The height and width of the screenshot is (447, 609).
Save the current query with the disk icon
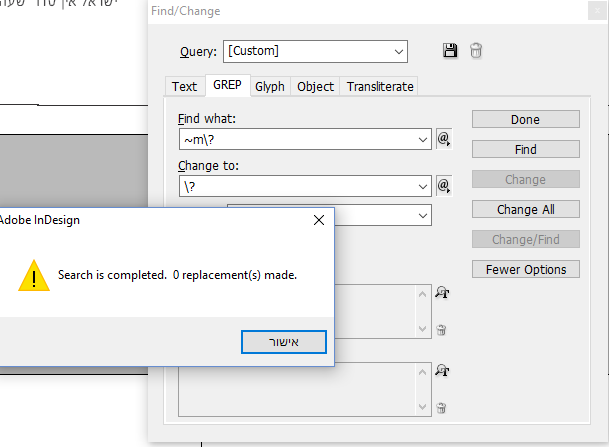(x=450, y=50)
